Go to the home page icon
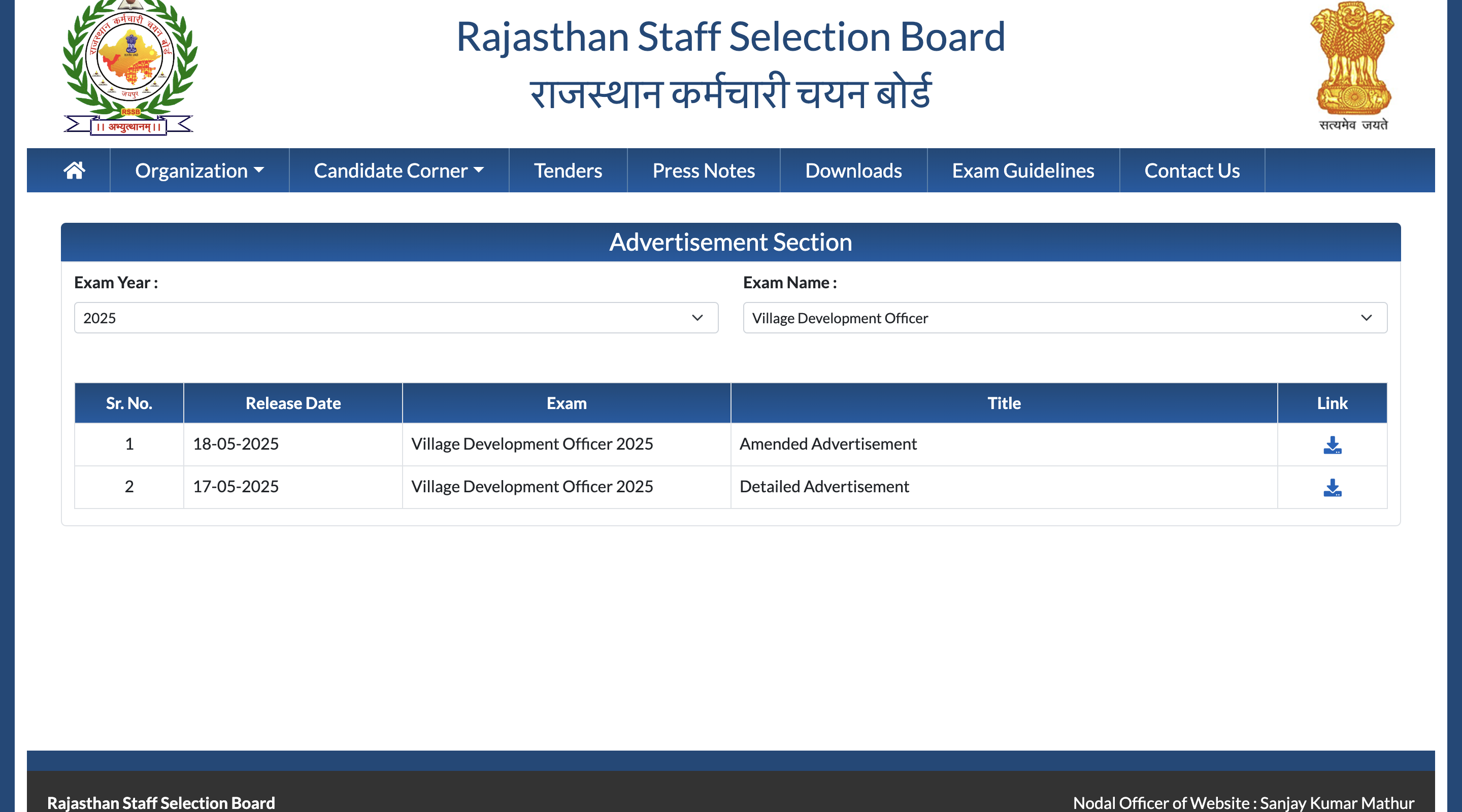Viewport: 1462px width, 812px height. [74, 170]
